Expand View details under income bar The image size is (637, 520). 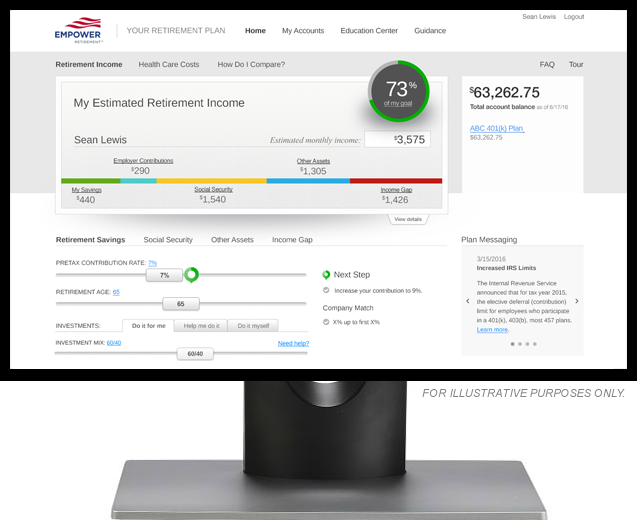(408, 219)
